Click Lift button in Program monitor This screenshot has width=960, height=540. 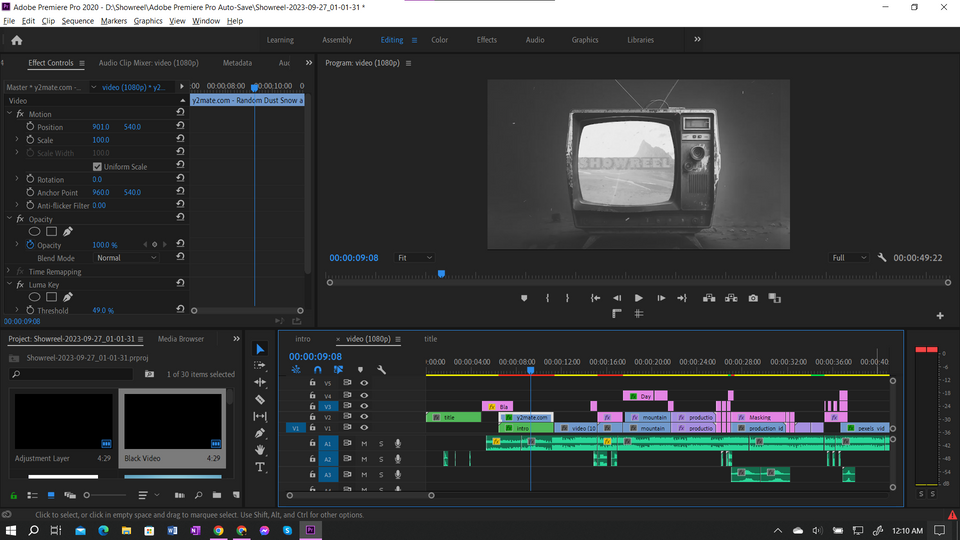coord(709,298)
